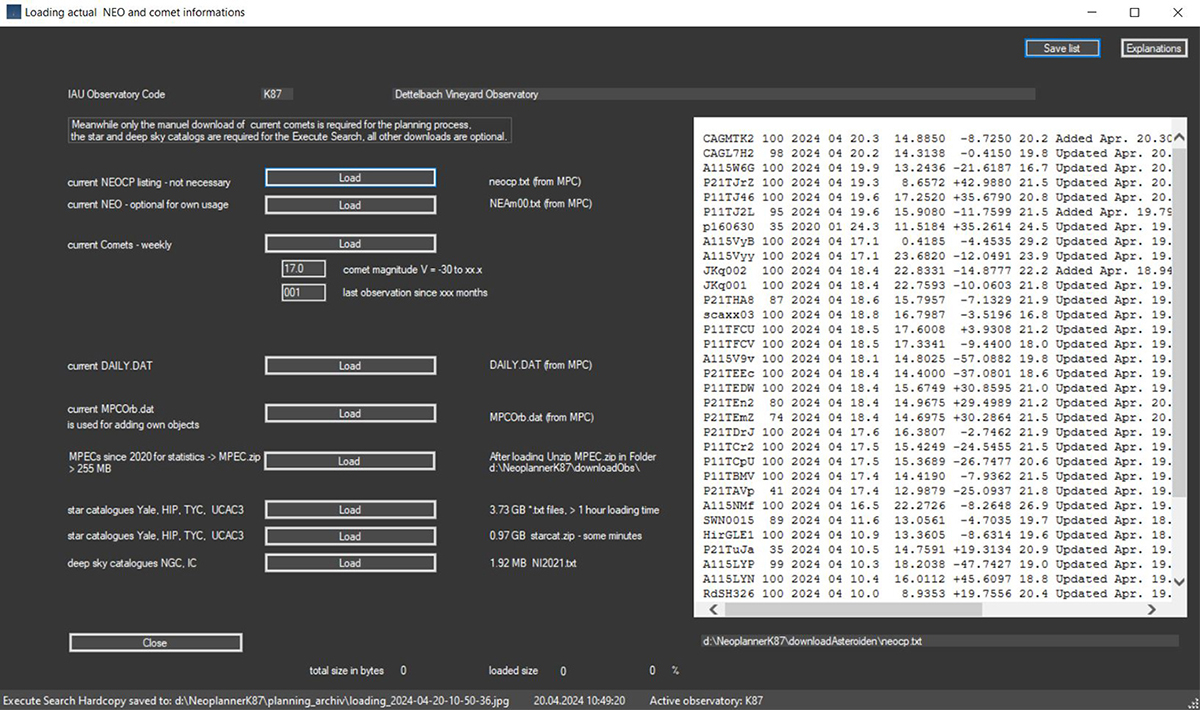Click the Close button
The image size is (1200, 710).
(x=155, y=643)
